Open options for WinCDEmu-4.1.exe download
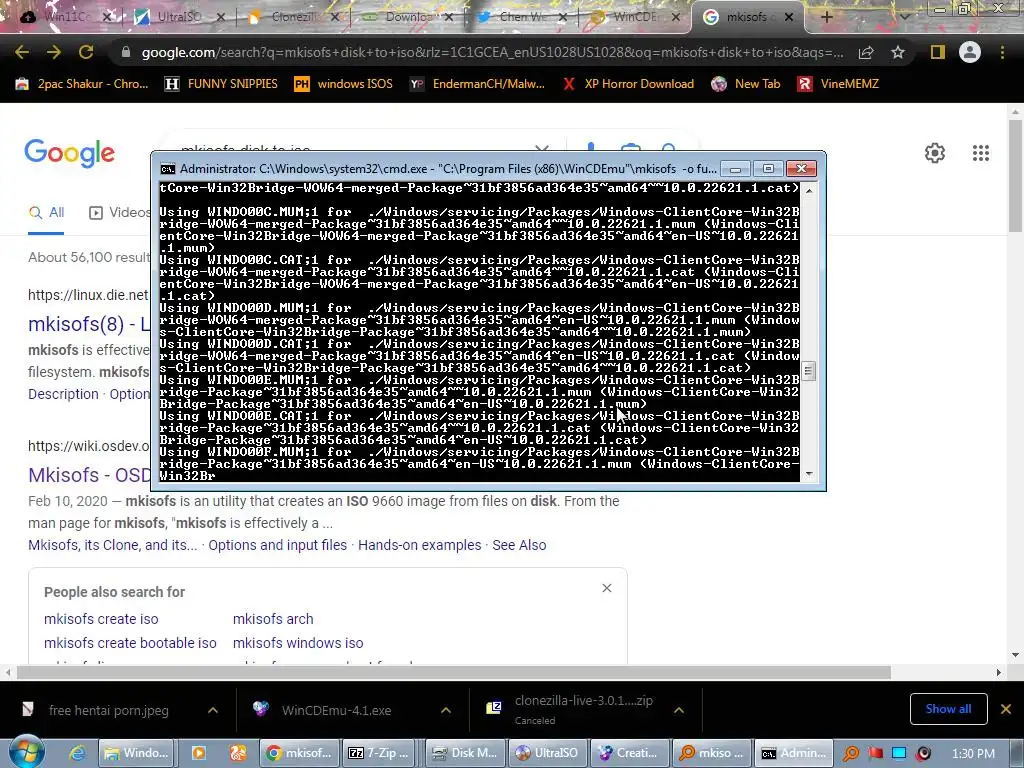The image size is (1024, 768). tap(446, 710)
